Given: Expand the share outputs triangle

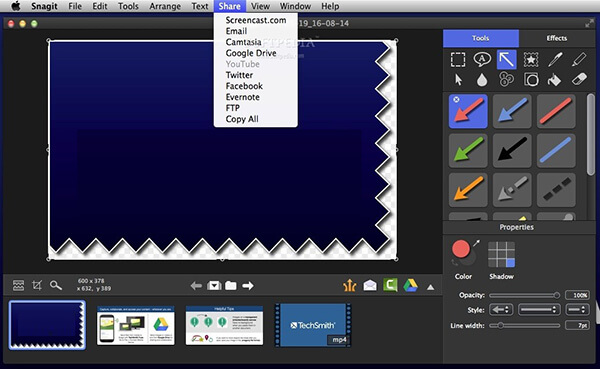Looking at the screenshot, I should click(430, 287).
